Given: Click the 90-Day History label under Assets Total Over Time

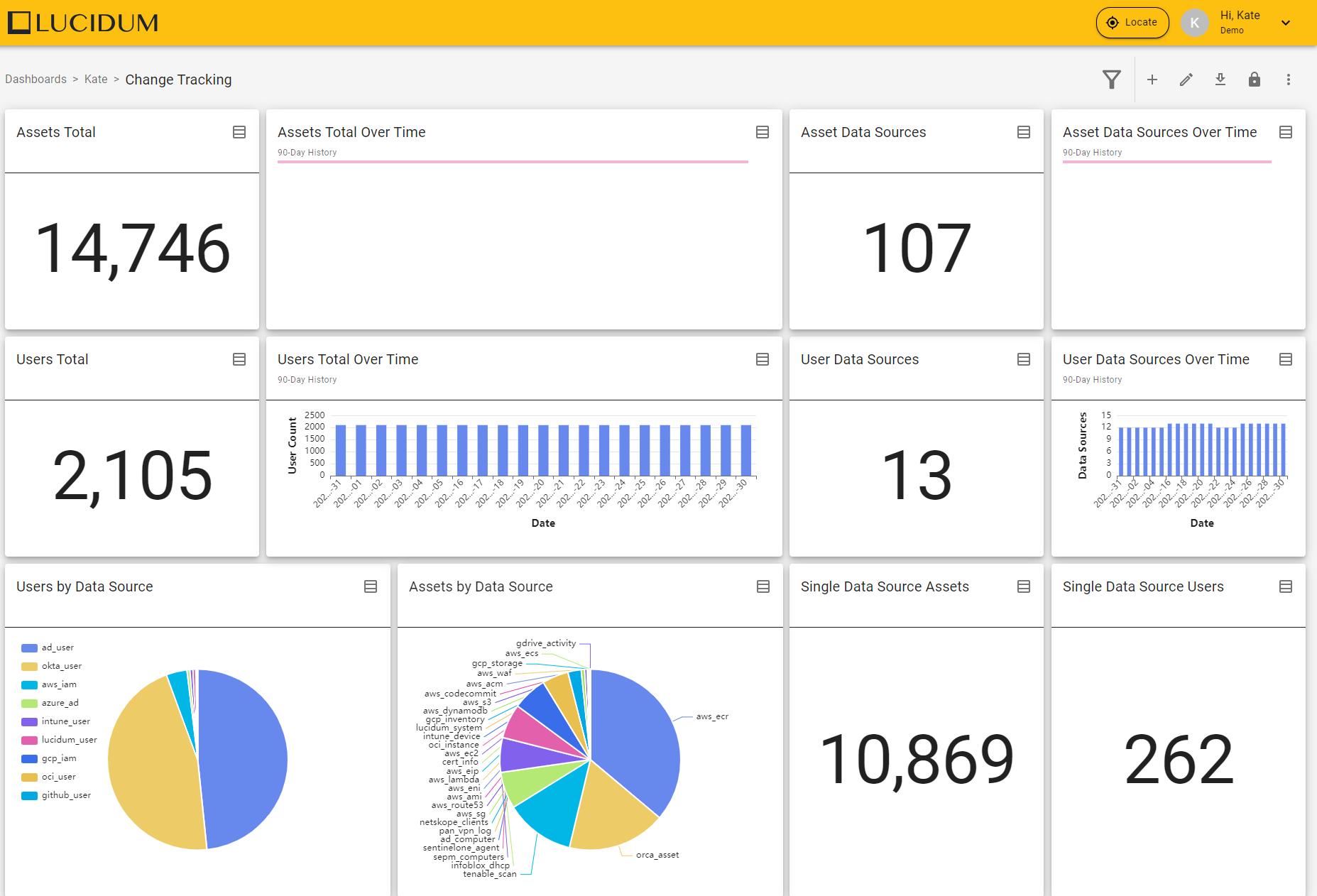Looking at the screenshot, I should [307, 153].
